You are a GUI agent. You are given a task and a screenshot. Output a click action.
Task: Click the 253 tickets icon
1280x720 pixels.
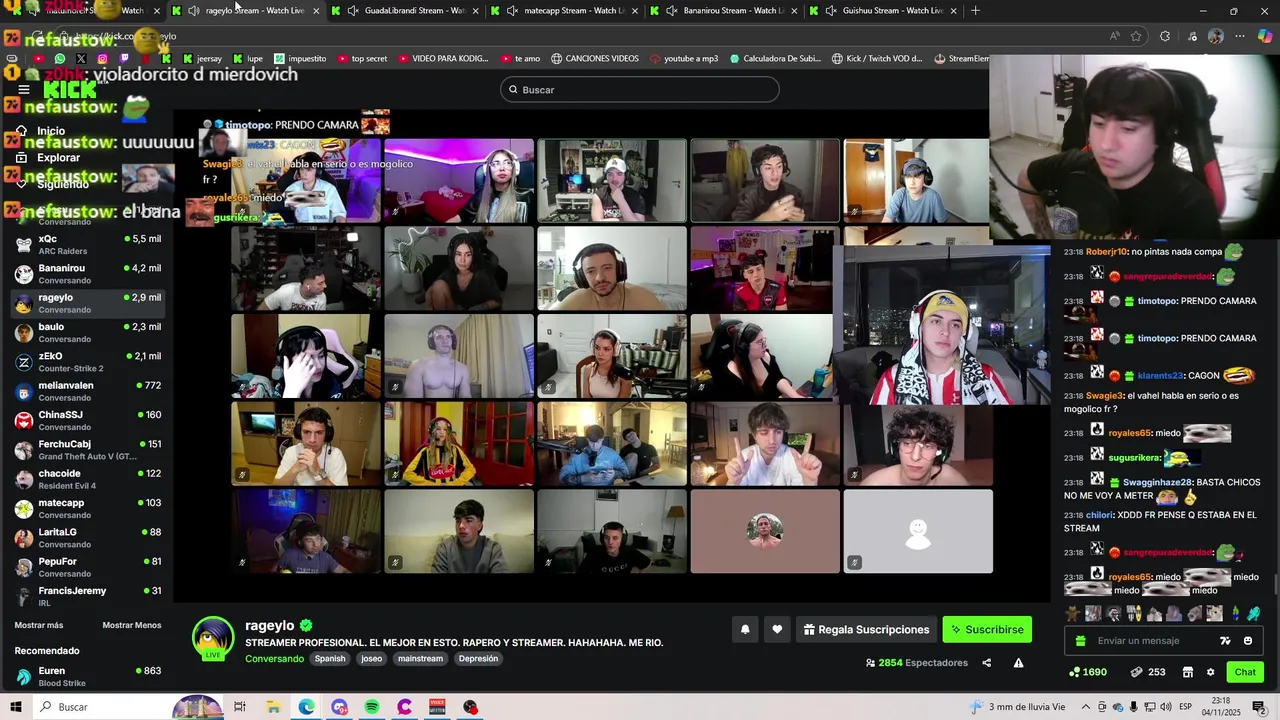click(1136, 672)
